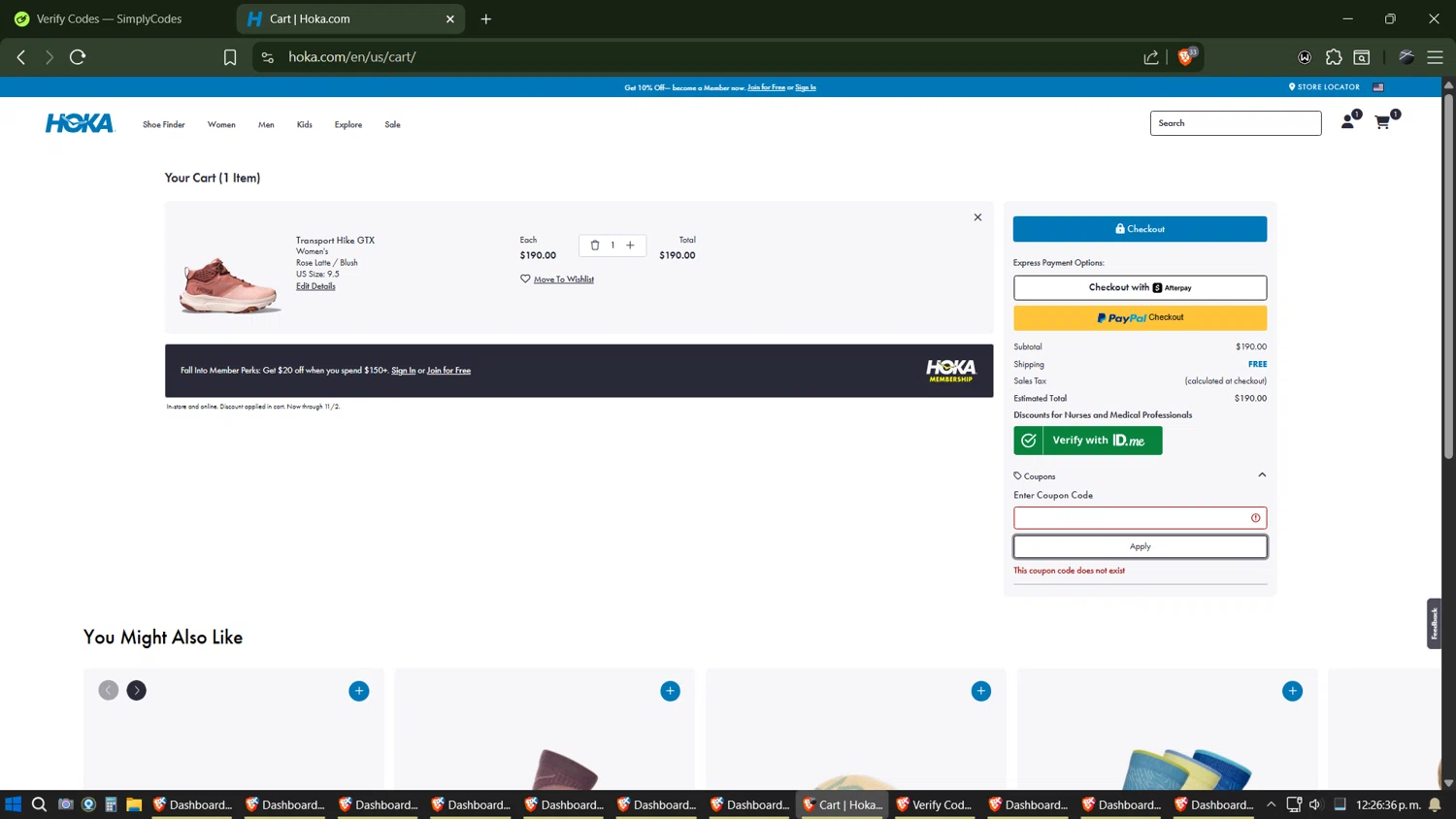This screenshot has width=1456, height=819.
Task: Open the Kids menu
Action: tap(305, 124)
